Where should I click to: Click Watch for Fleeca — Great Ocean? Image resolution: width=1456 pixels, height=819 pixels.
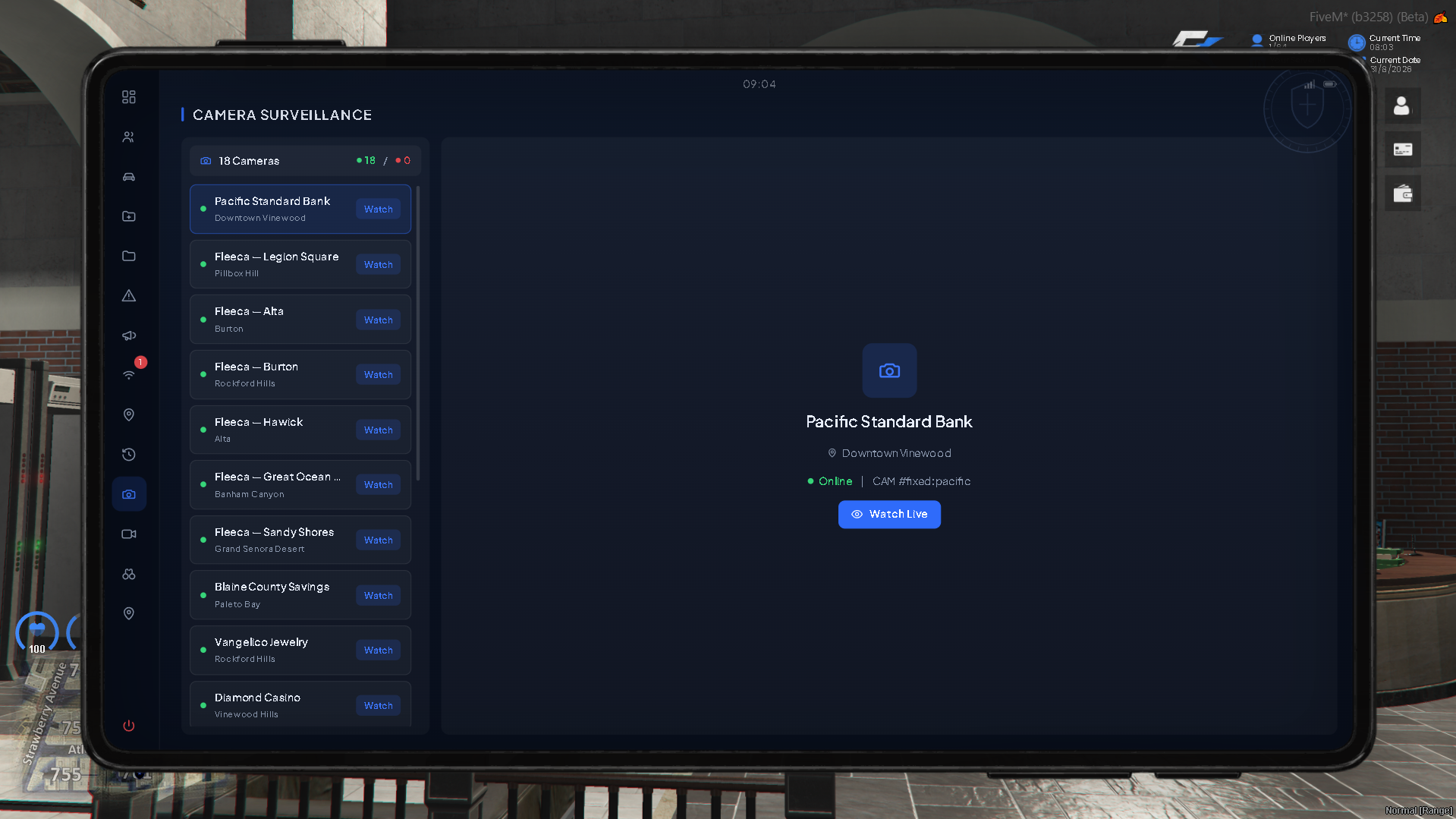tap(378, 485)
